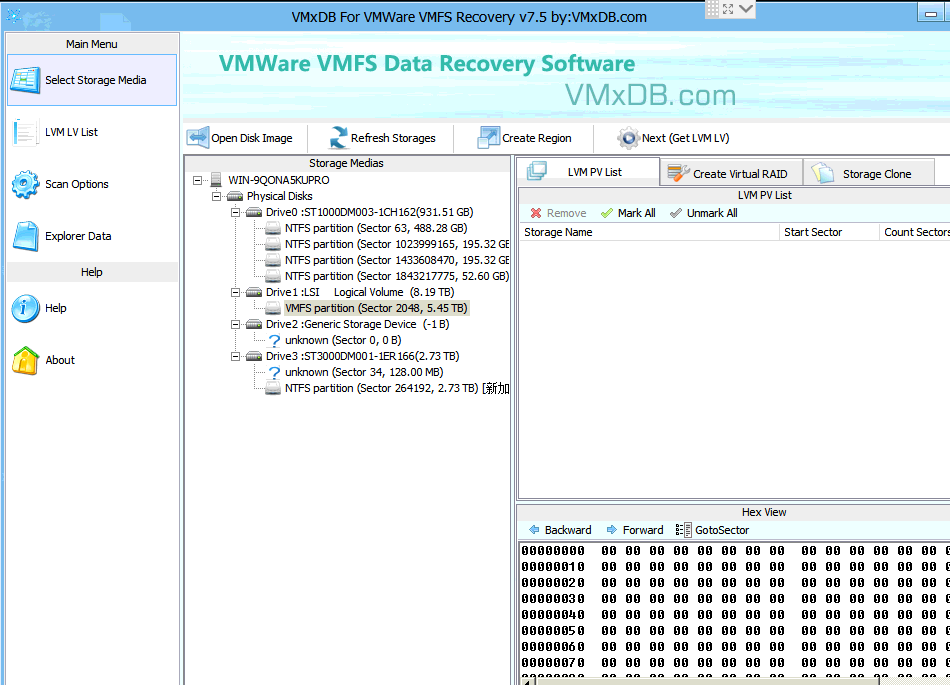Click the Refresh Storages arrows icon
The width and height of the screenshot is (950, 685).
338,137
